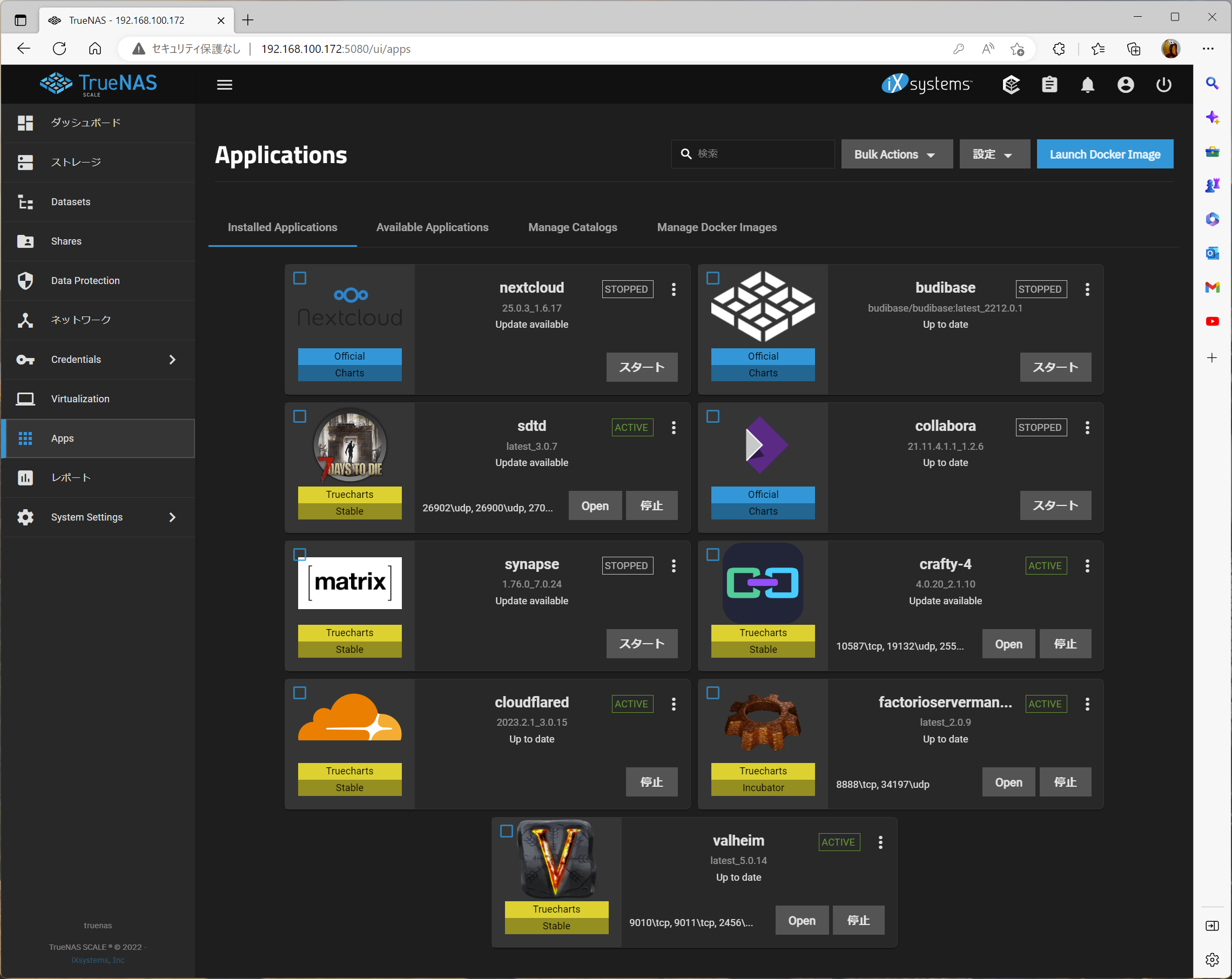Click the running jobs clipboard icon

[1050, 84]
